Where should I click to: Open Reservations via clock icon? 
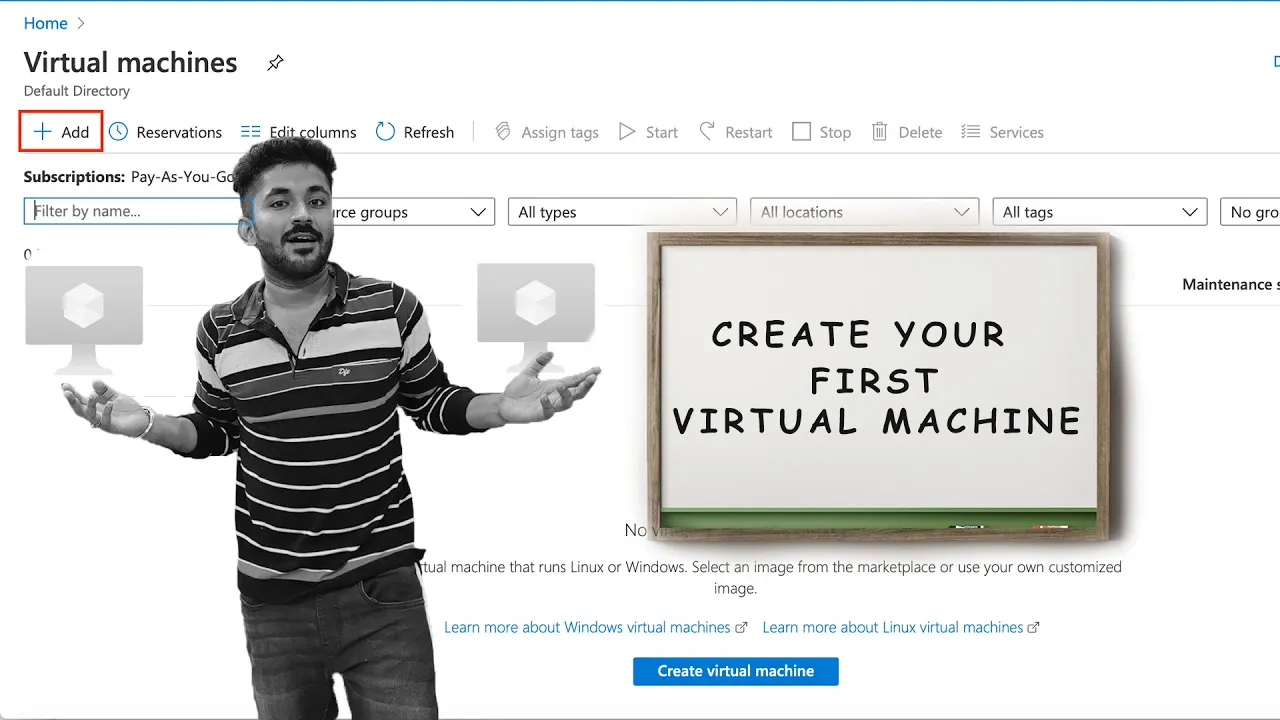pyautogui.click(x=118, y=132)
